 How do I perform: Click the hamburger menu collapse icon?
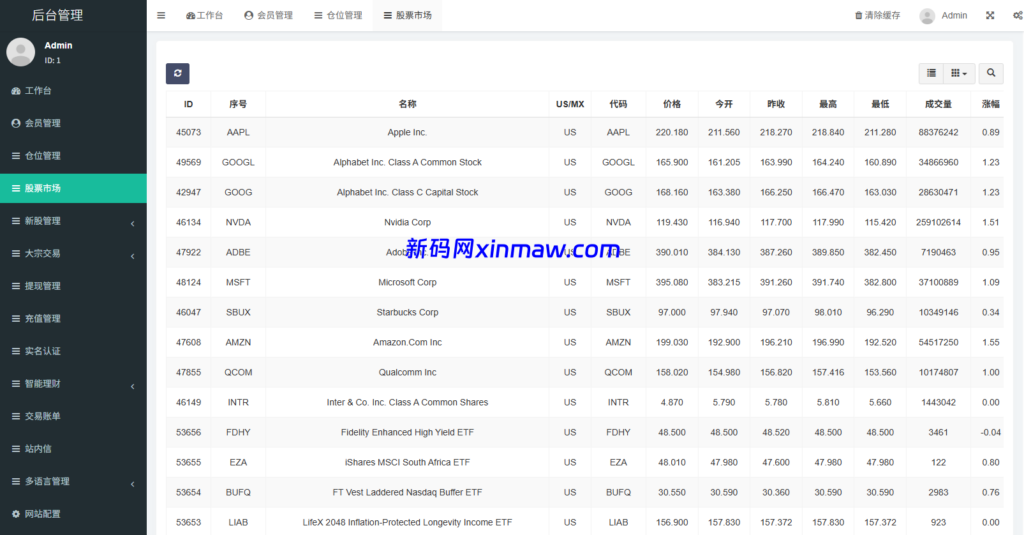(x=161, y=15)
